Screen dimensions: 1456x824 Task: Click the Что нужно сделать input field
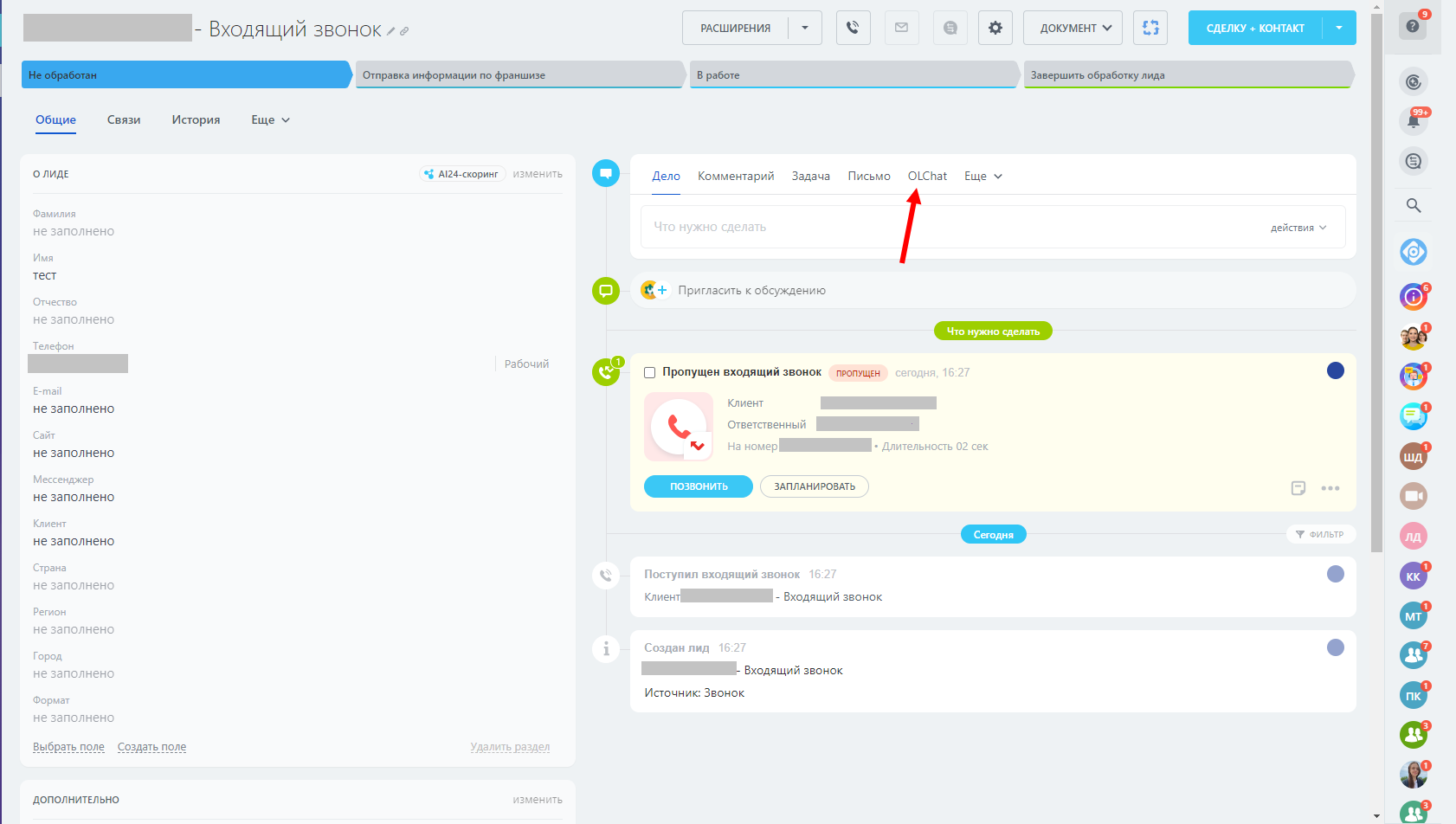coord(952,227)
